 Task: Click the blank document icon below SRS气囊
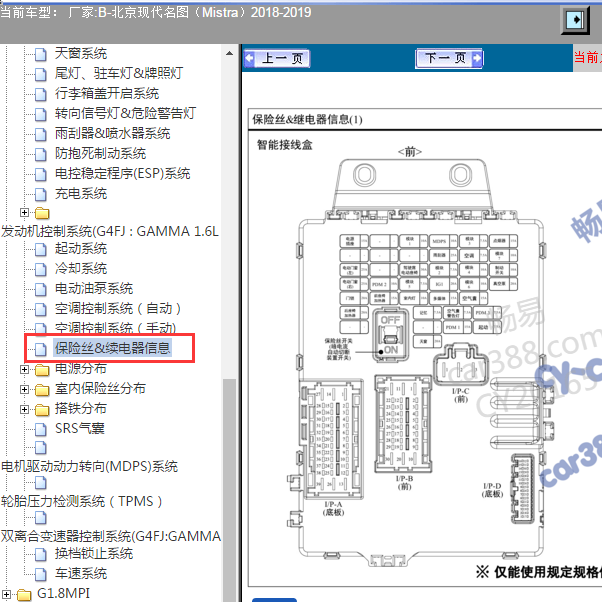pyautogui.click(x=41, y=448)
